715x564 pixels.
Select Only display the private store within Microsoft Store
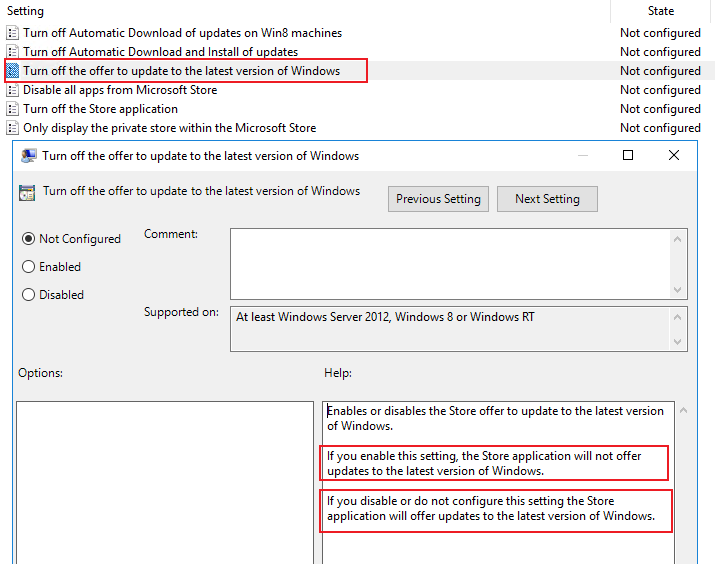pos(170,128)
